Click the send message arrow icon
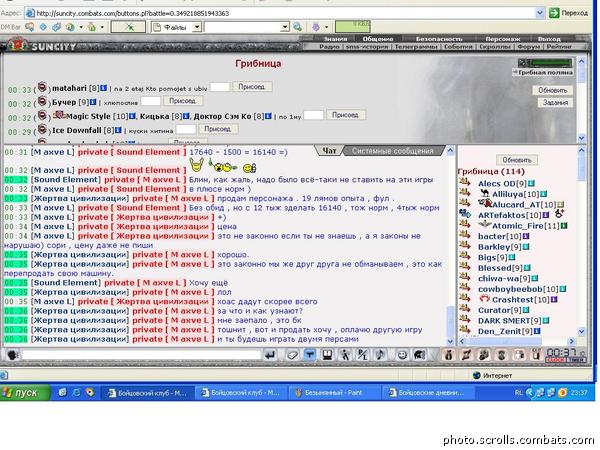This screenshot has width=600, height=450. [270, 355]
